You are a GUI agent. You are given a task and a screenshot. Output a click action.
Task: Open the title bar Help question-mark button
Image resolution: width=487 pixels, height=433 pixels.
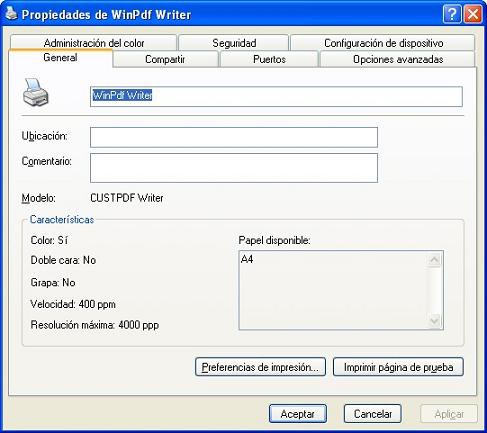451,14
